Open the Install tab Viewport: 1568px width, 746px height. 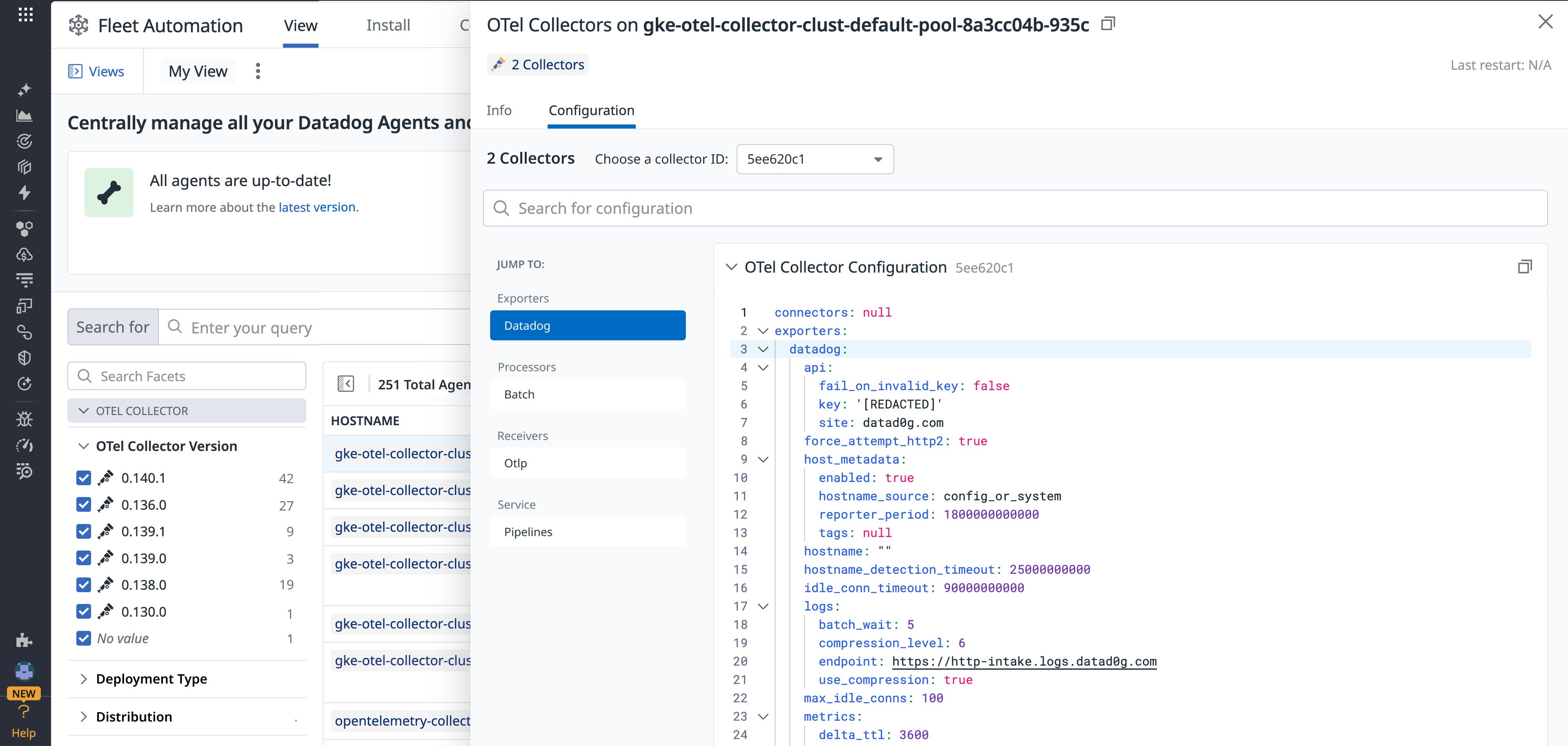tap(388, 25)
